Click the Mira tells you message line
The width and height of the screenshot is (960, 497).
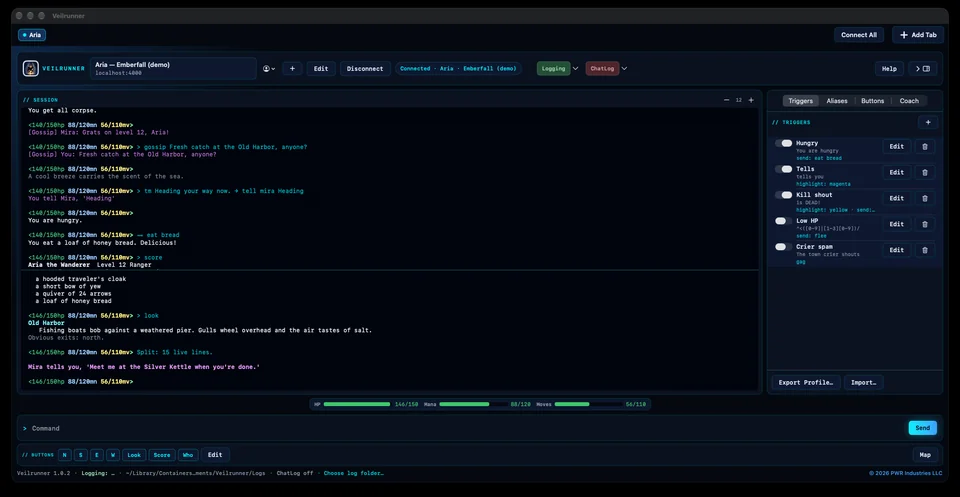pyautogui.click(x=144, y=367)
